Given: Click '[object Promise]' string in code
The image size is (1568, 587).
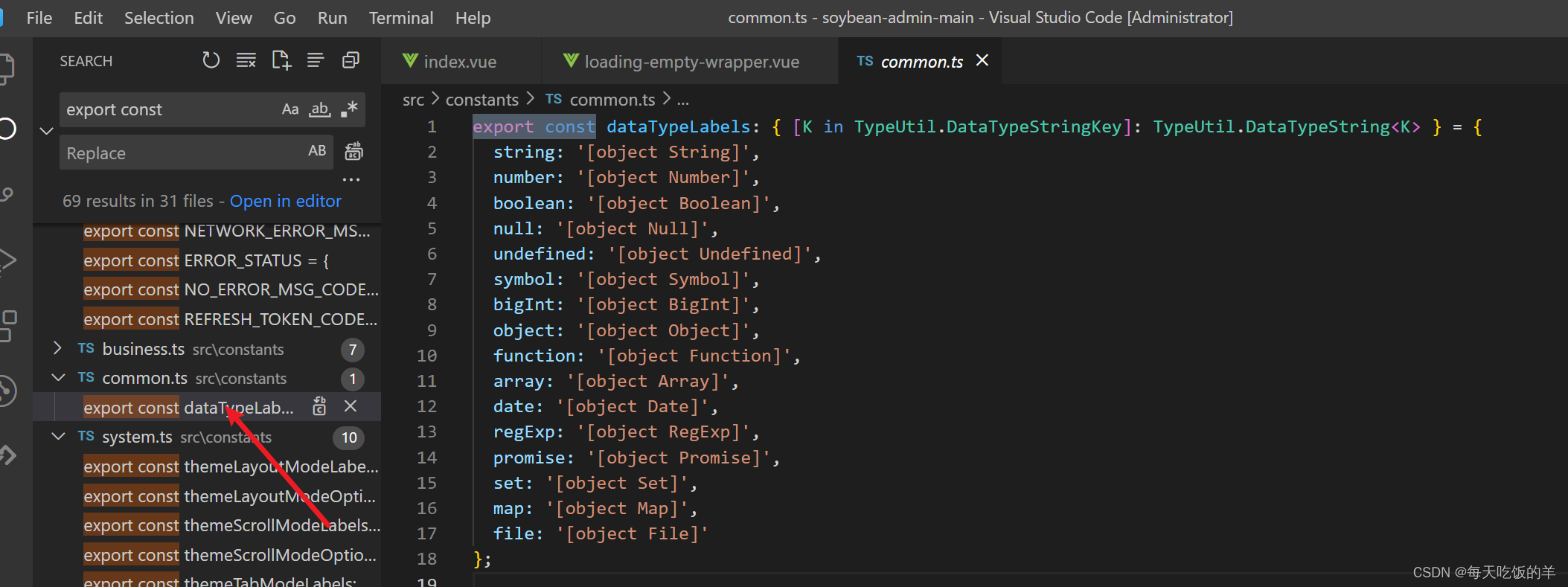Looking at the screenshot, I should [x=678, y=458].
